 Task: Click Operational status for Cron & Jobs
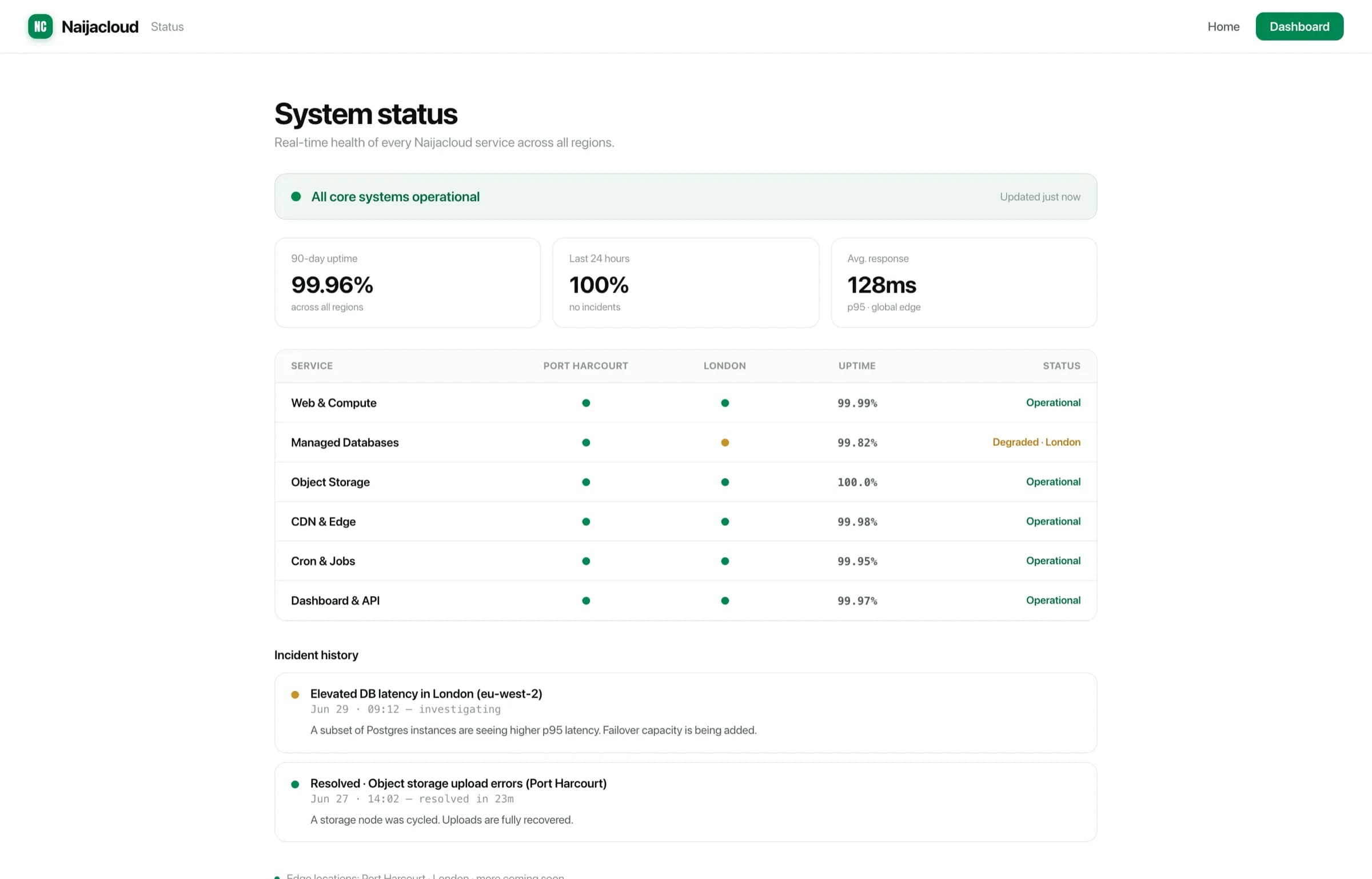1053,561
